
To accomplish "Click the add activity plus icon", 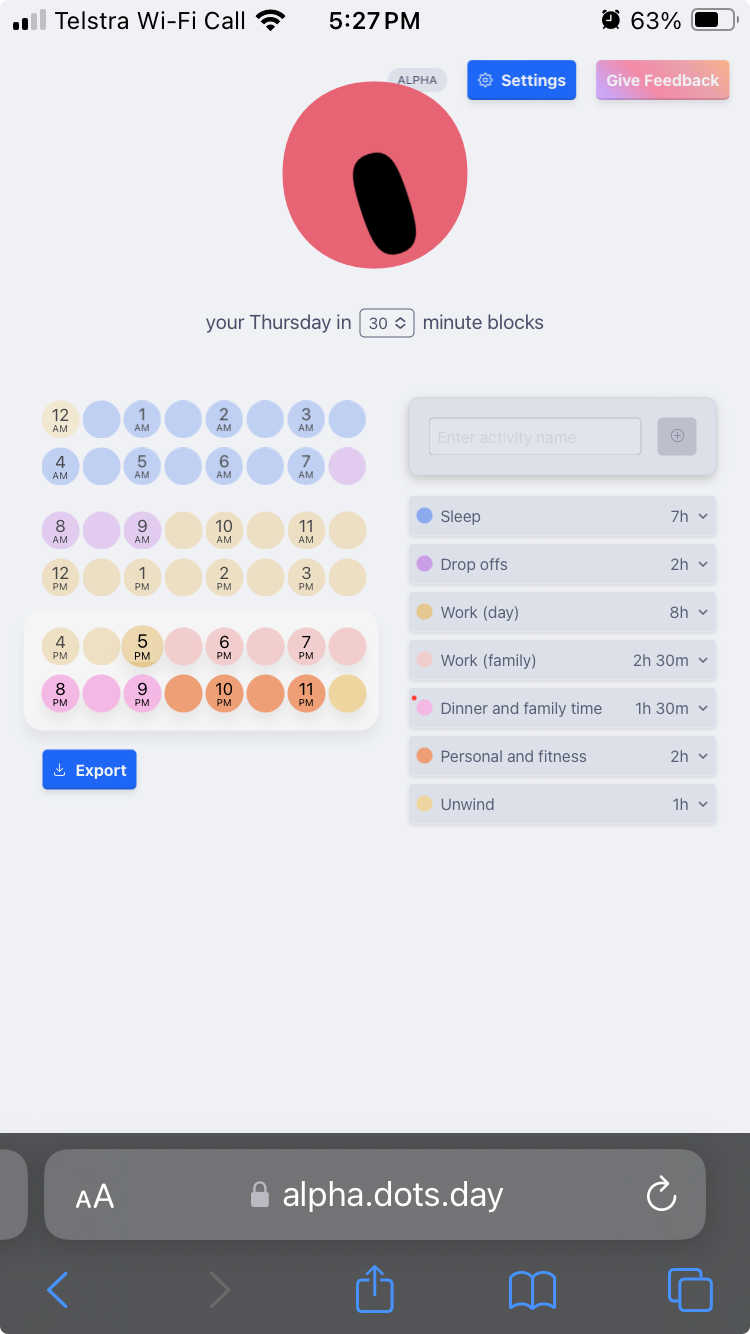I will click(x=677, y=436).
